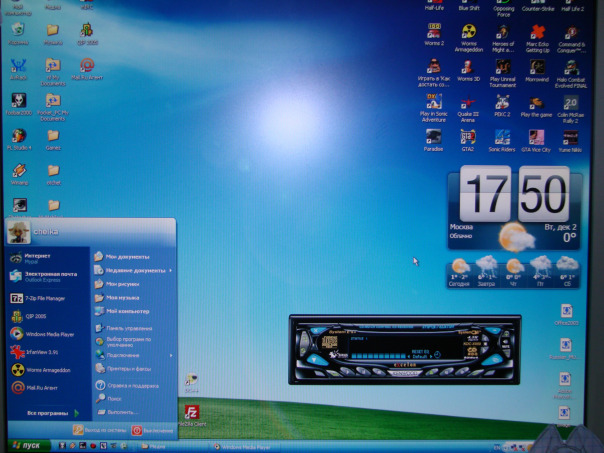Image resolution: width=604 pixels, height=453 pixels.
Task: Open Мой компьютер from Start menu
Action: click(127, 311)
